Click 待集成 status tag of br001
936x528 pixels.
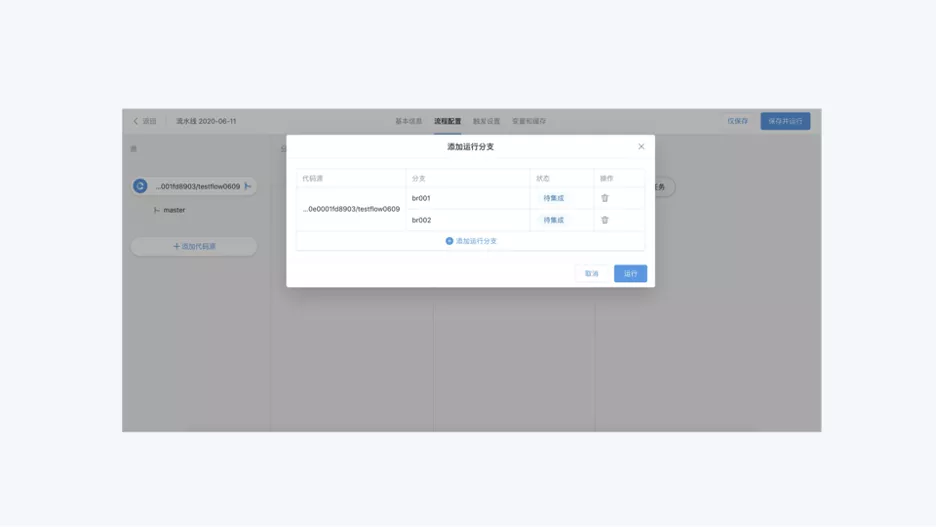(553, 198)
